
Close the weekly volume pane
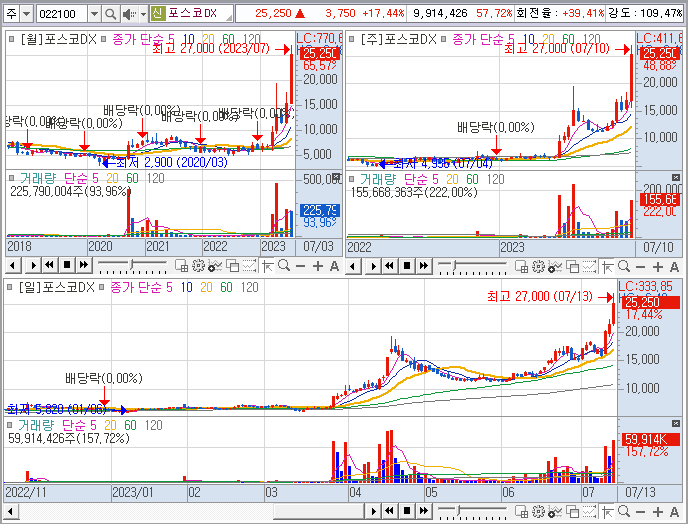coord(676,177)
